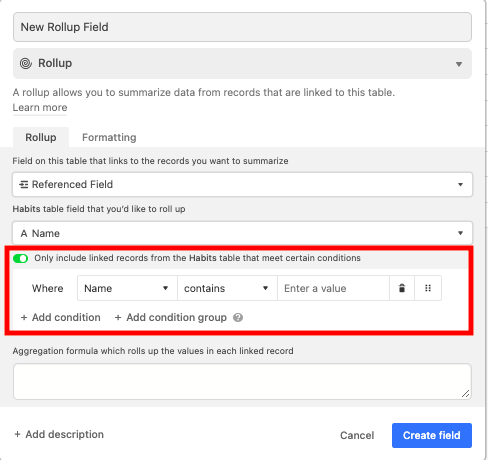The width and height of the screenshot is (488, 460).
Task: Select the Rollup tab
Action: [41, 137]
